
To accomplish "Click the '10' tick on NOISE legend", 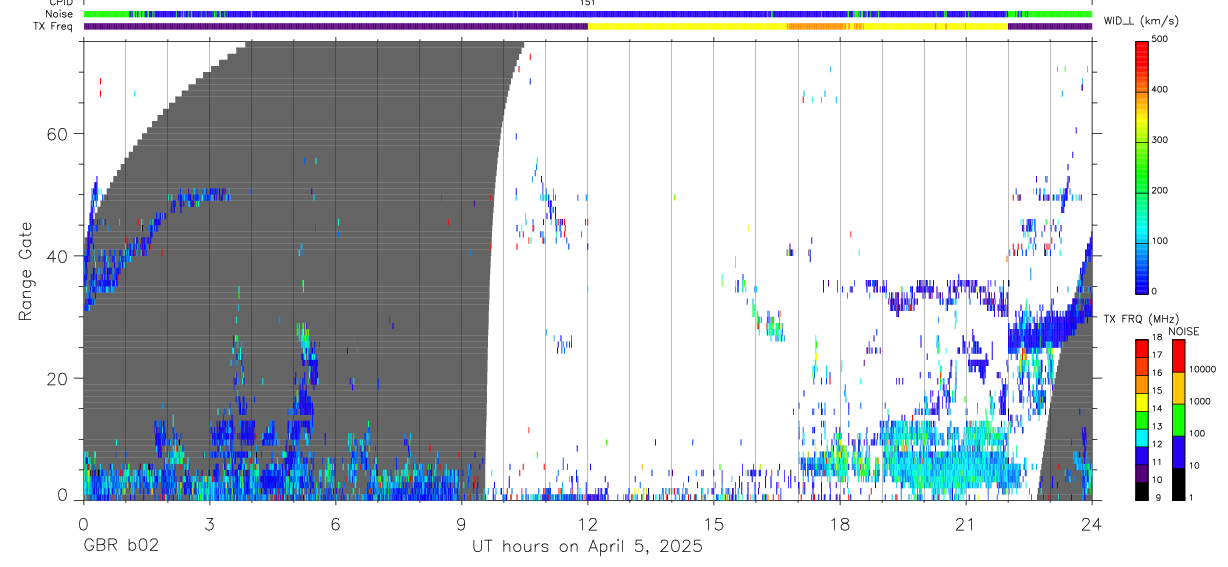I will [1195, 465].
